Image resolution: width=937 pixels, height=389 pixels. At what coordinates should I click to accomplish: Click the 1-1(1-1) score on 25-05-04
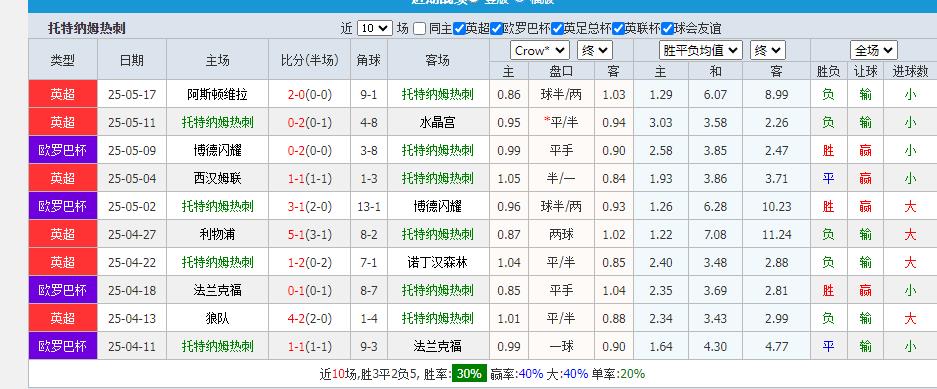click(310, 178)
